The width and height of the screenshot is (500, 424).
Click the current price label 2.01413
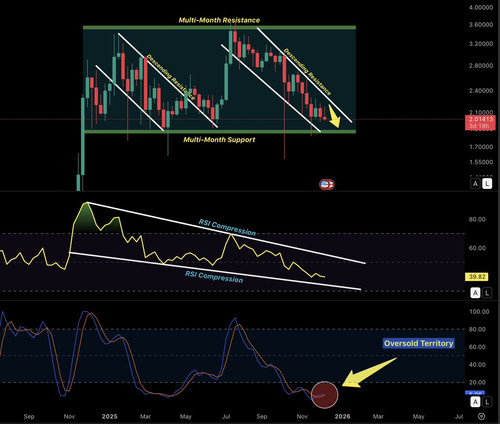pos(480,119)
